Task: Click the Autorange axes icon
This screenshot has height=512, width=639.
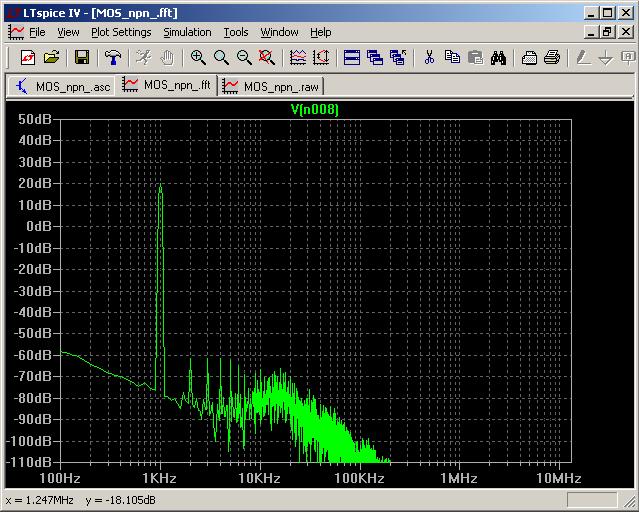Action: click(x=321, y=57)
